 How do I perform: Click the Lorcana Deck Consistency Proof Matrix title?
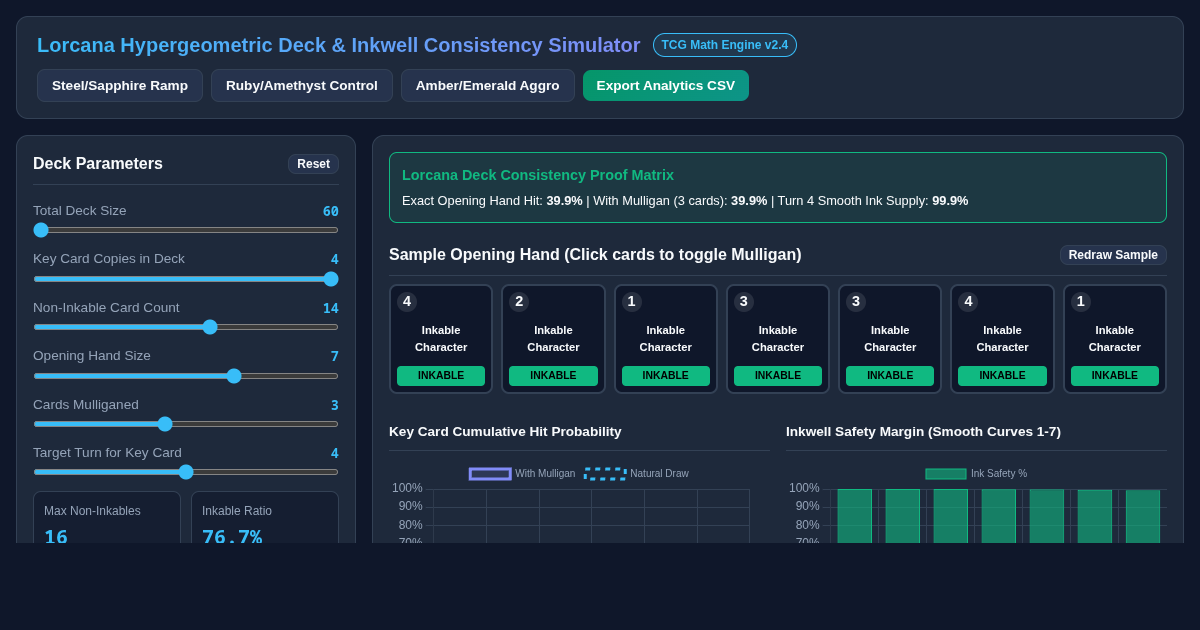point(538,175)
